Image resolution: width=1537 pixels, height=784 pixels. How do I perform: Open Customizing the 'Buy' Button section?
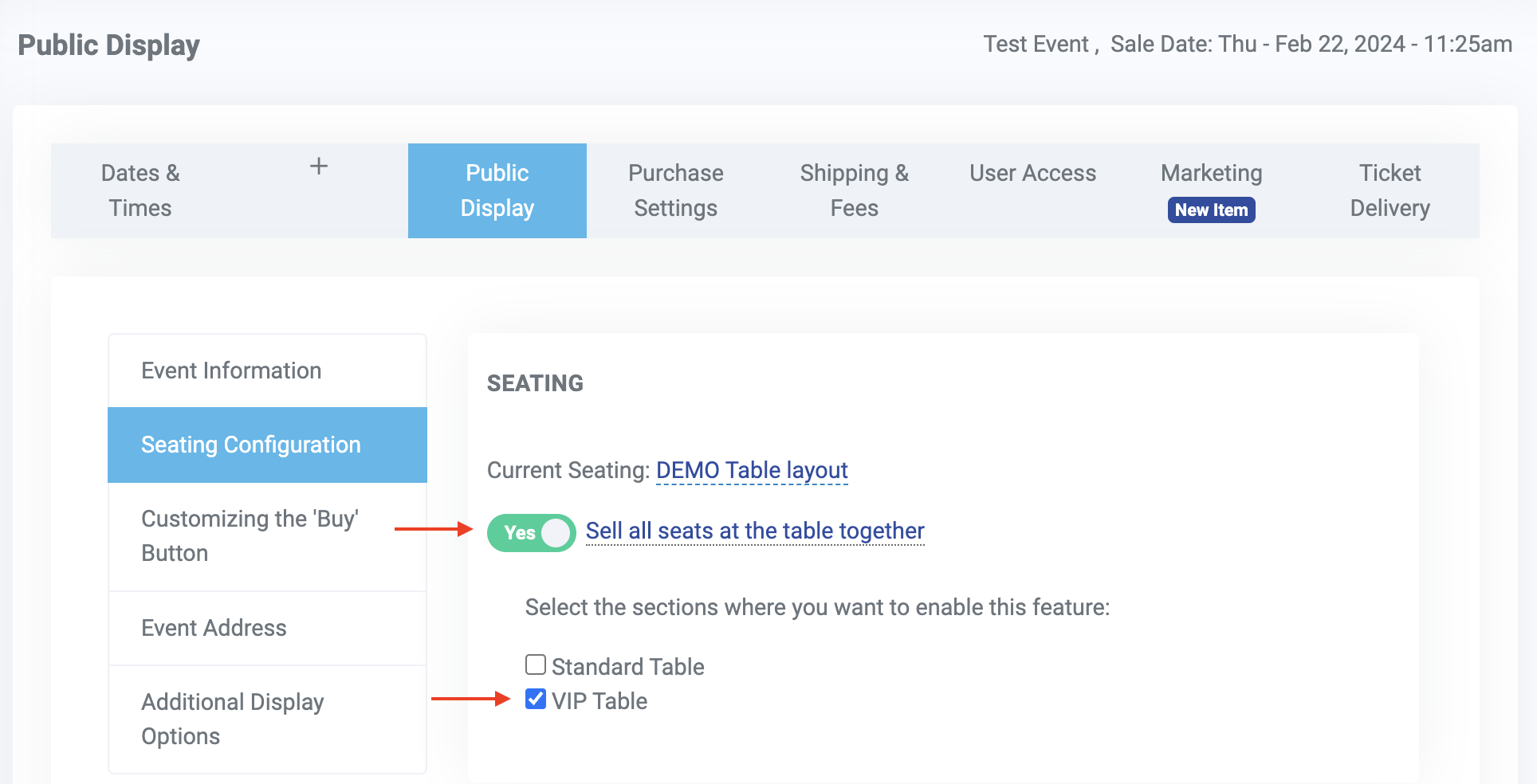pyautogui.click(x=250, y=535)
